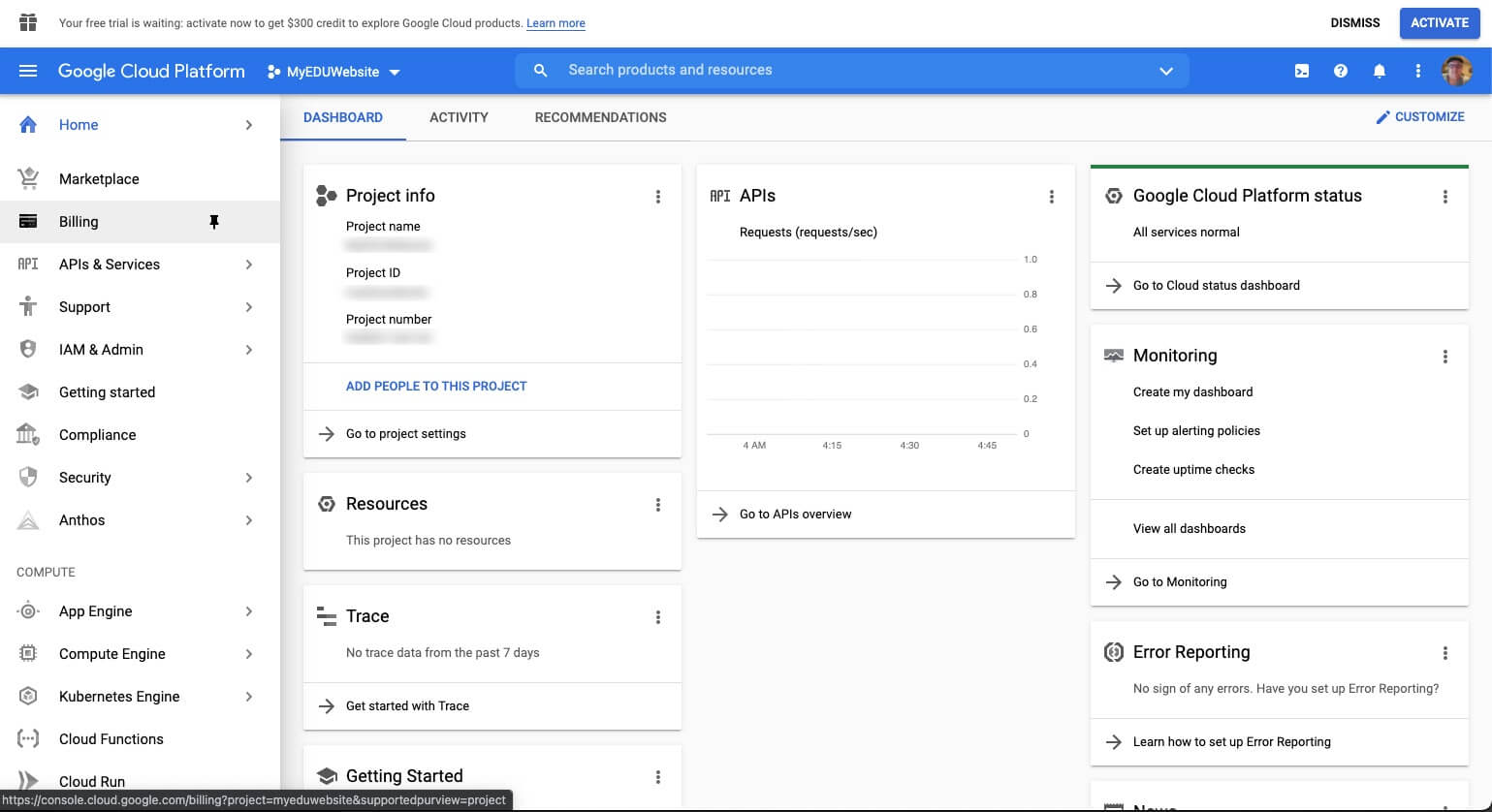Viewport: 1492px width, 812px height.
Task: Open the help question mark icon
Action: (1341, 71)
